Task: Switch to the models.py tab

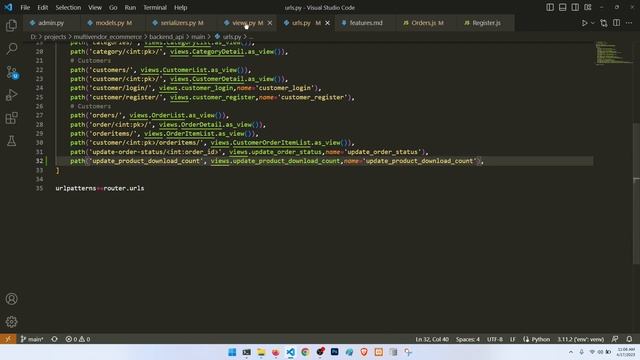Action: coord(113,23)
